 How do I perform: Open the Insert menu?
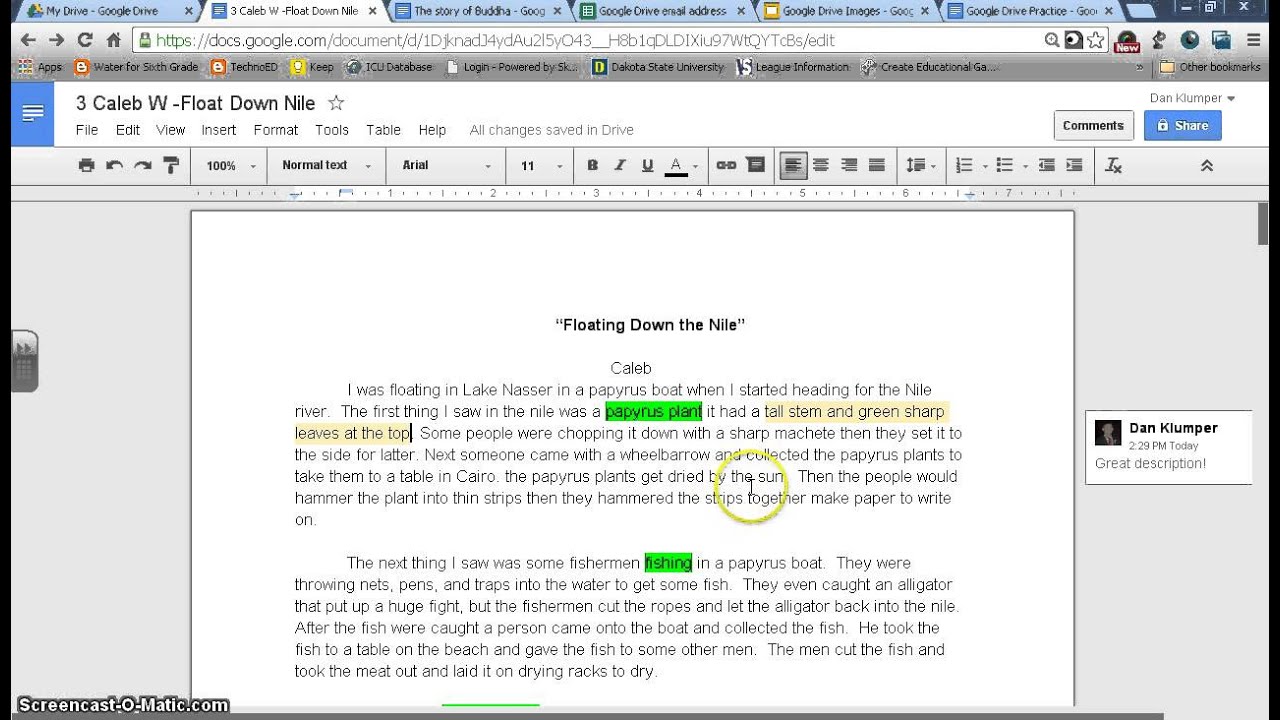tap(219, 130)
